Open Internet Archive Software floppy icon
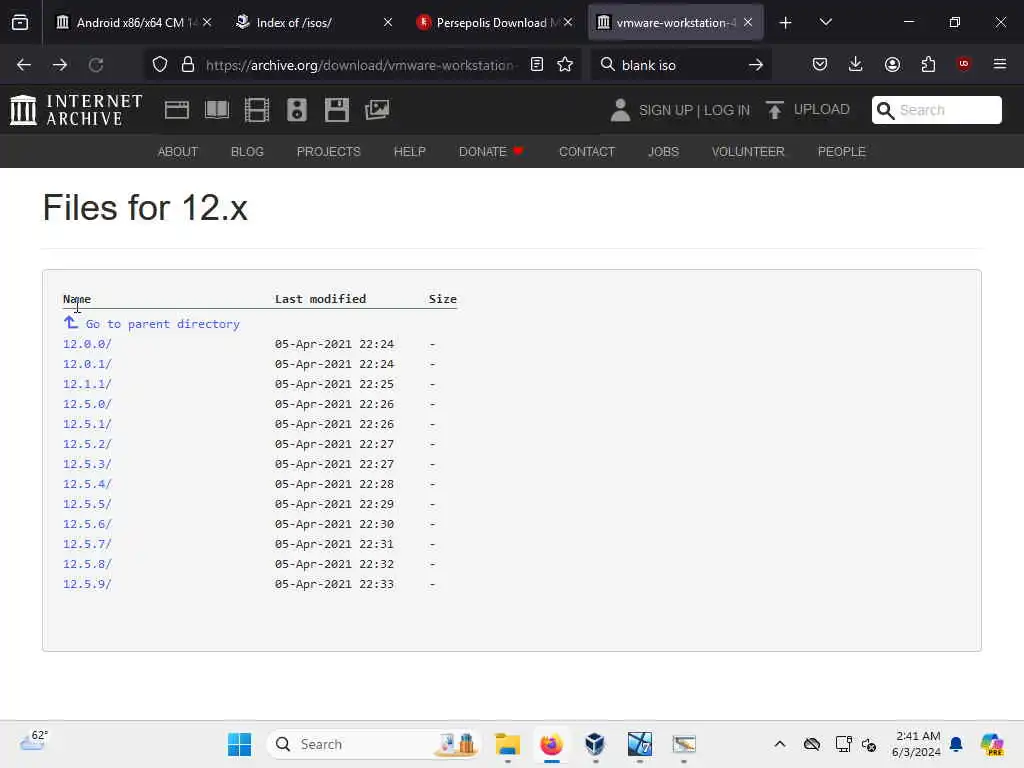Screen dimensions: 1024x768 pyautogui.click(x=337, y=110)
